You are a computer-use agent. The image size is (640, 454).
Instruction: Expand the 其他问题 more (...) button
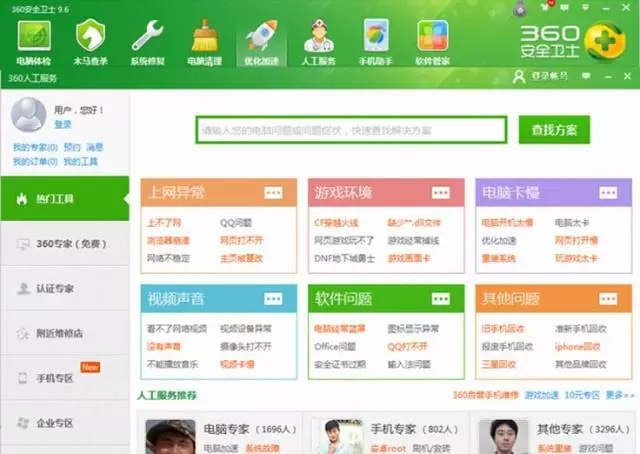pos(608,299)
